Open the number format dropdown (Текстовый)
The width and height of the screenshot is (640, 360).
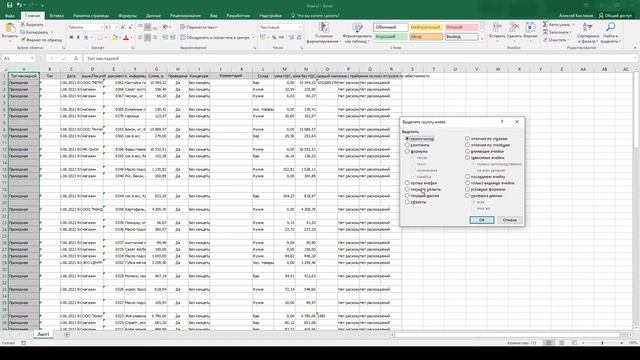click(x=300, y=27)
